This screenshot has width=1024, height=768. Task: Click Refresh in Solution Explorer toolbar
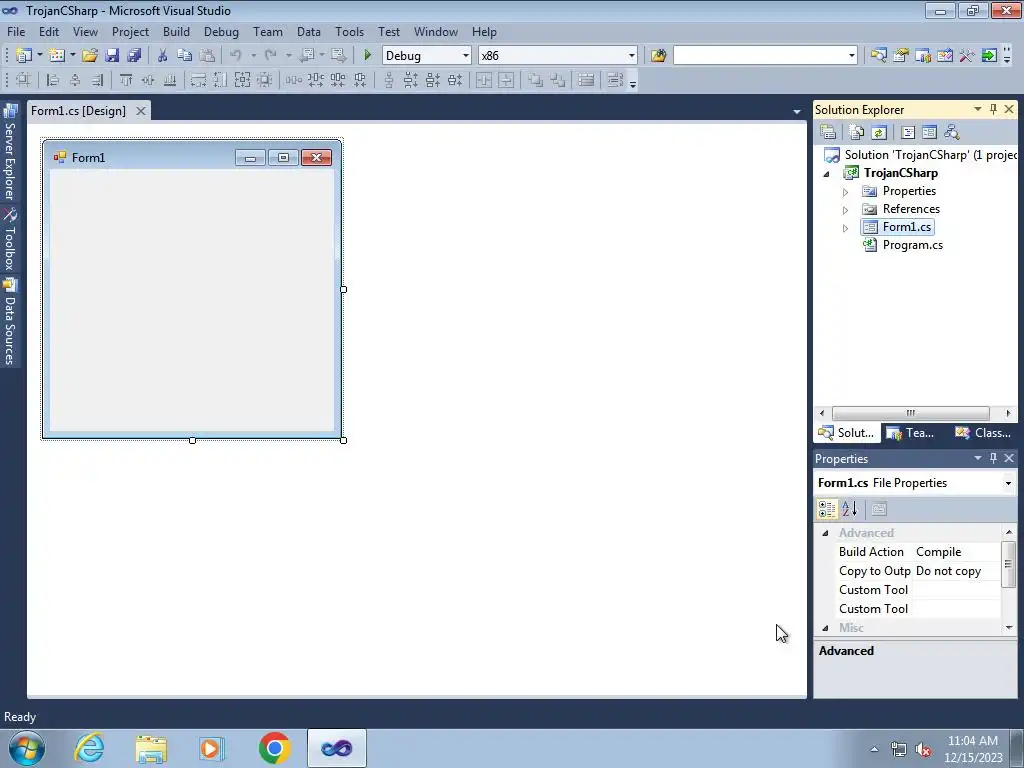[879, 133]
